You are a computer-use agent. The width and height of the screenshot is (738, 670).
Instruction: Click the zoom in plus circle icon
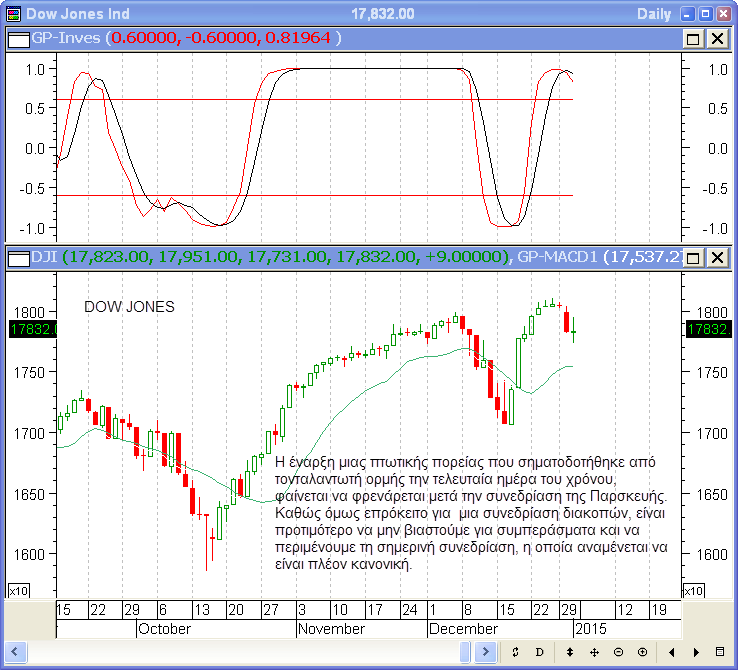(642, 652)
